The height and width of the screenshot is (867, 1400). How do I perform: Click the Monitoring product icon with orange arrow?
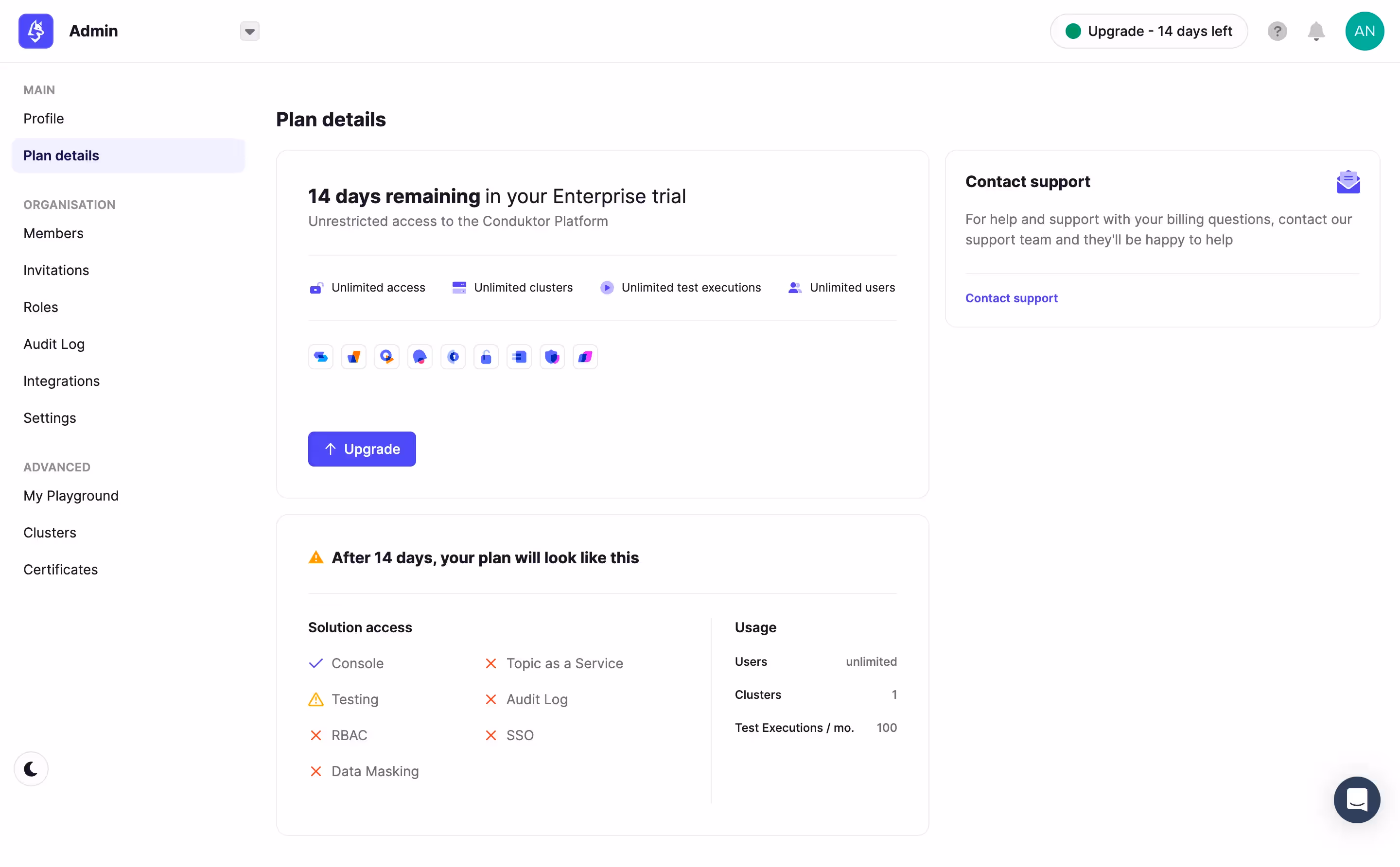click(386, 356)
